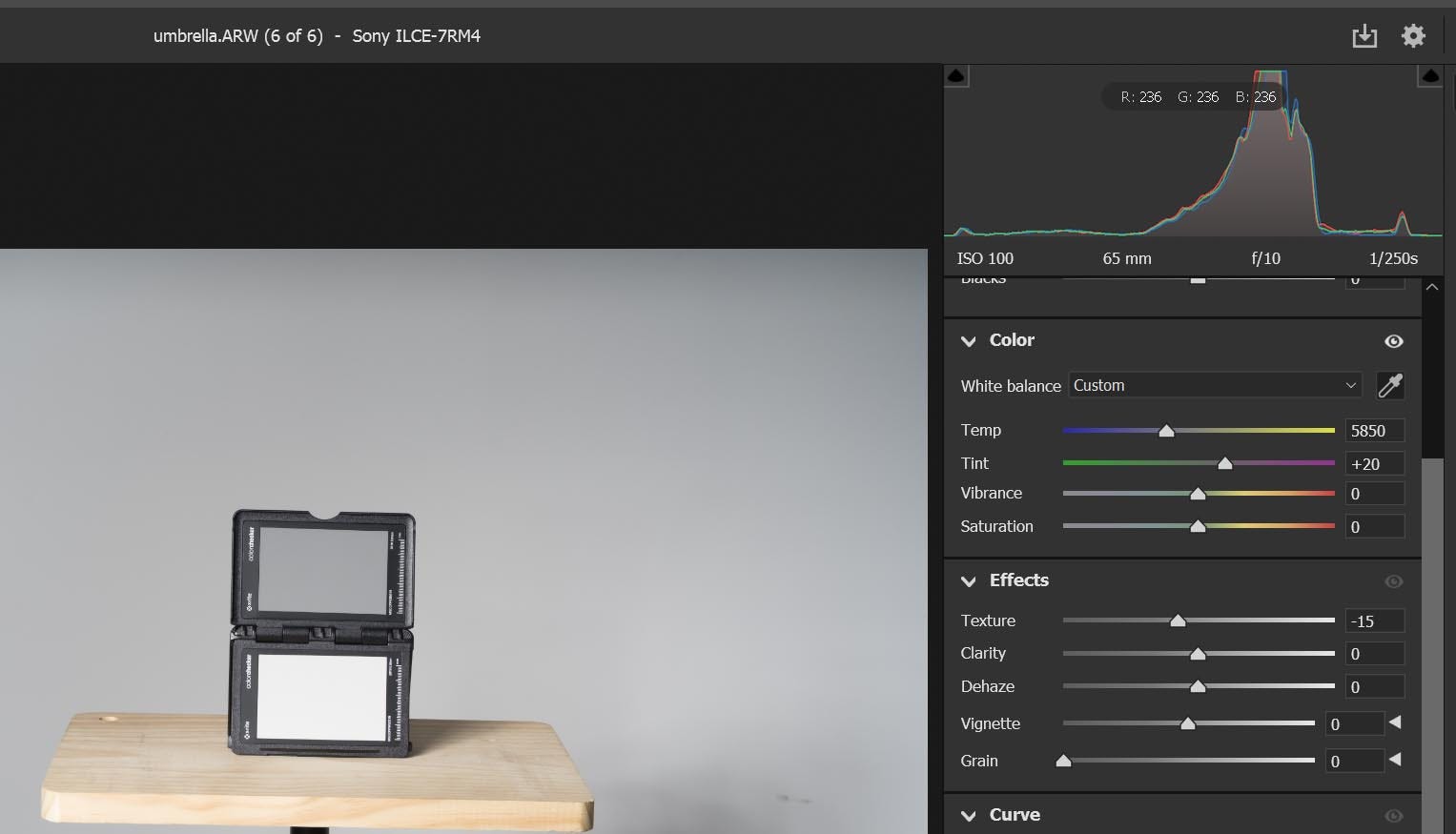This screenshot has width=1456, height=834.
Task: Toggle shadow clipping warning in histogram
Action: (956, 75)
